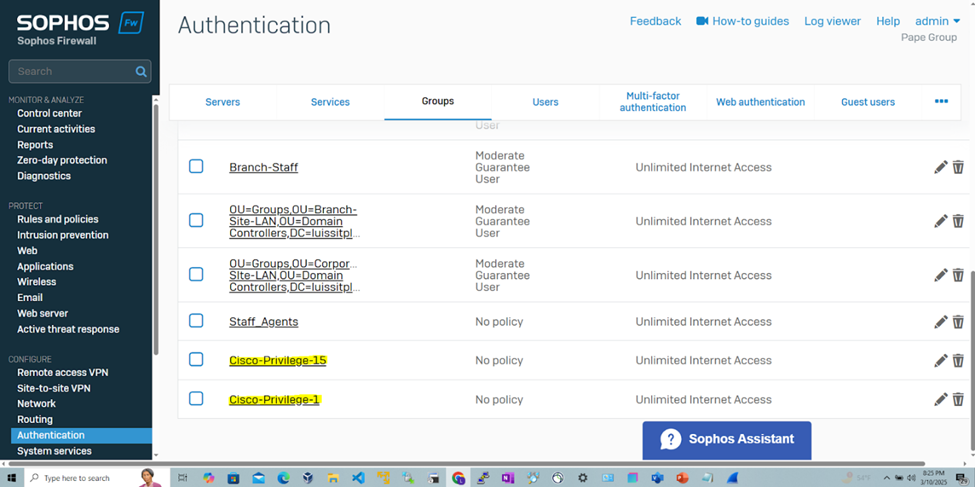The height and width of the screenshot is (487, 975).
Task: Click the Help link in header
Action: coord(888,21)
